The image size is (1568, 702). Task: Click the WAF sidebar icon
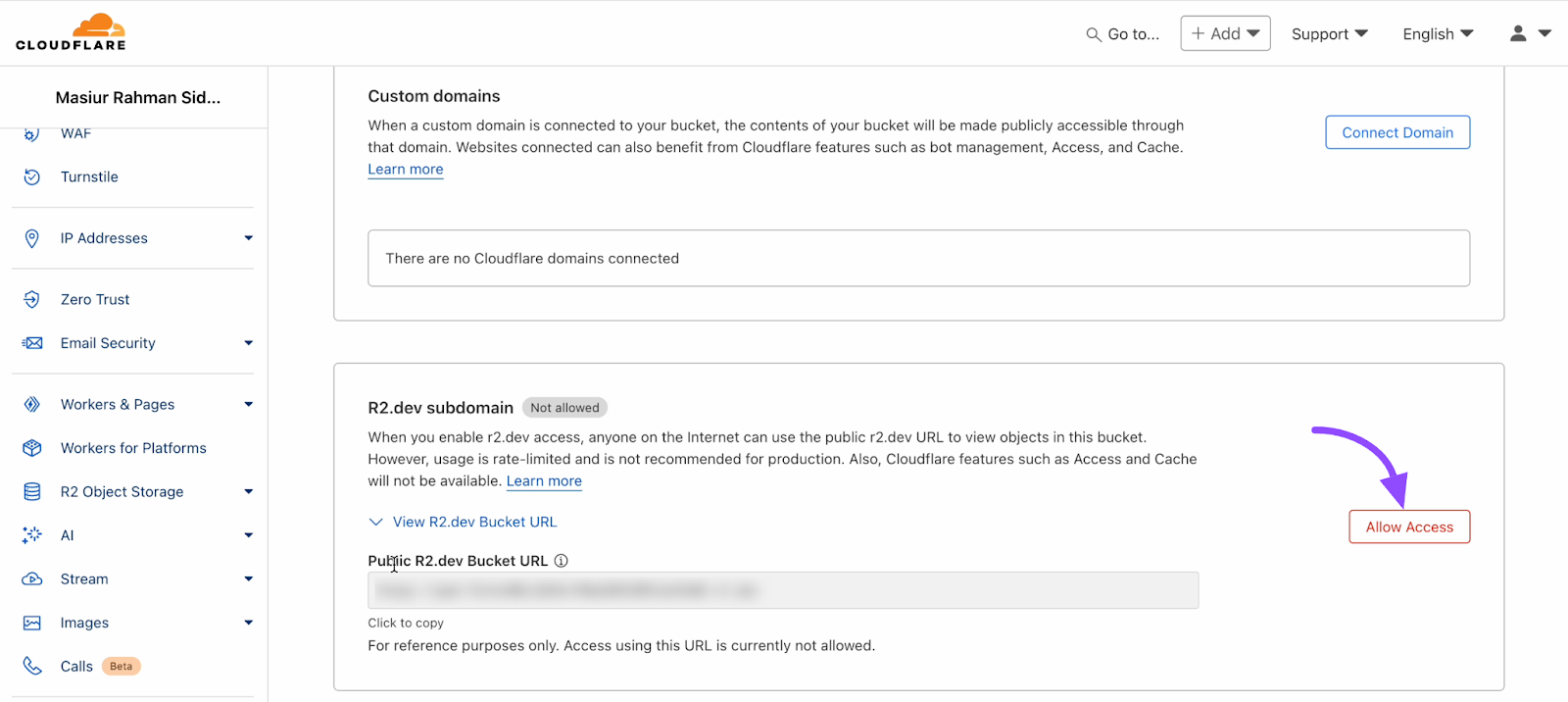tap(32, 134)
